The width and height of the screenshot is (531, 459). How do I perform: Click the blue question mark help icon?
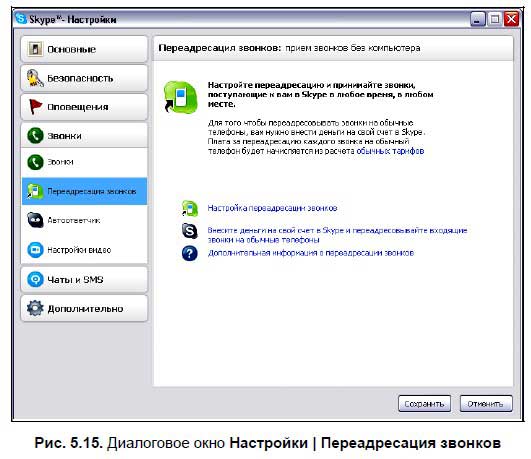pos(190,253)
